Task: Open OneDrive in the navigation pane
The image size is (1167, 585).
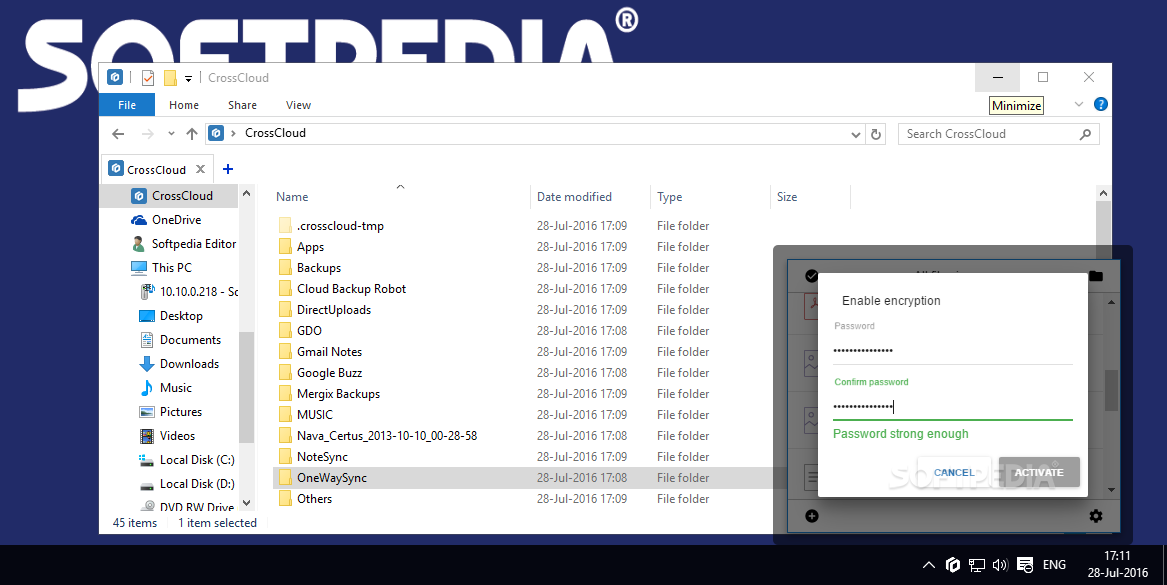Action: [x=176, y=220]
